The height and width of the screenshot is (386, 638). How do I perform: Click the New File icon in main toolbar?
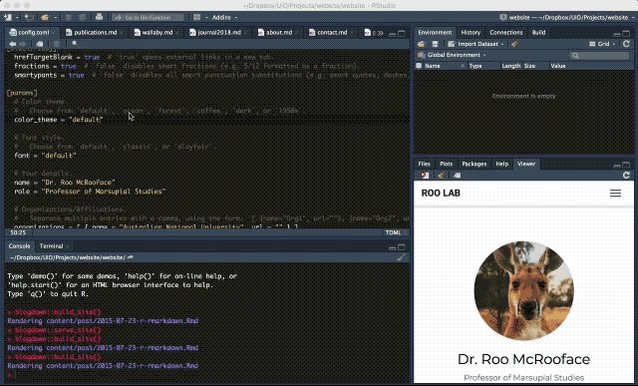click(x=8, y=17)
